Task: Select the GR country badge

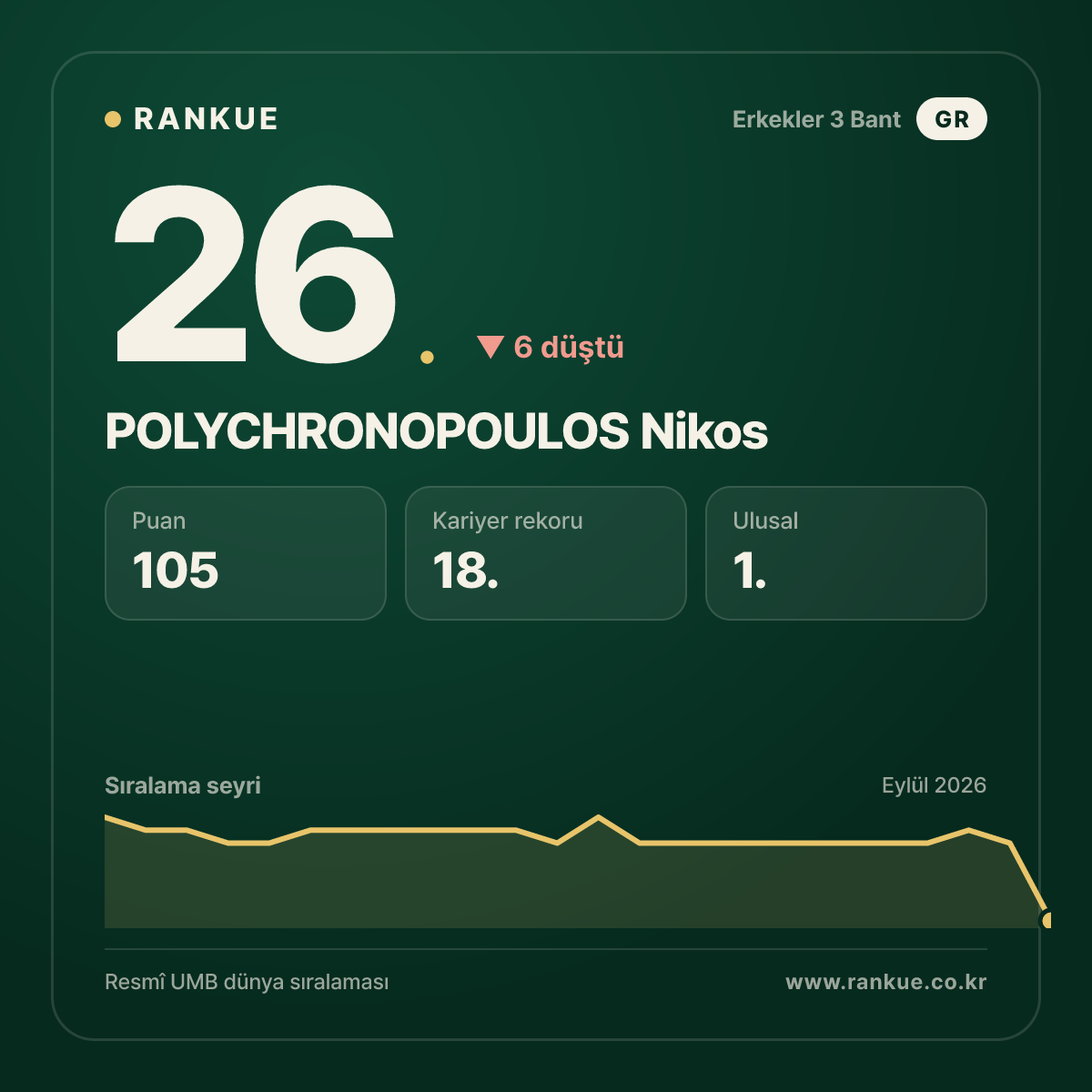Action: [952, 119]
